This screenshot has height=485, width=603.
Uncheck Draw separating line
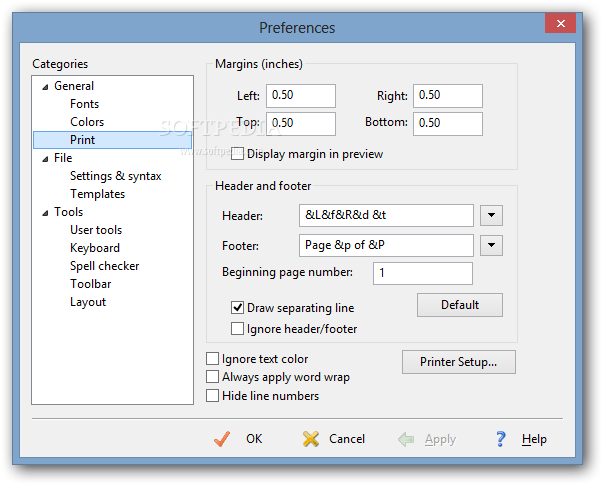click(238, 308)
